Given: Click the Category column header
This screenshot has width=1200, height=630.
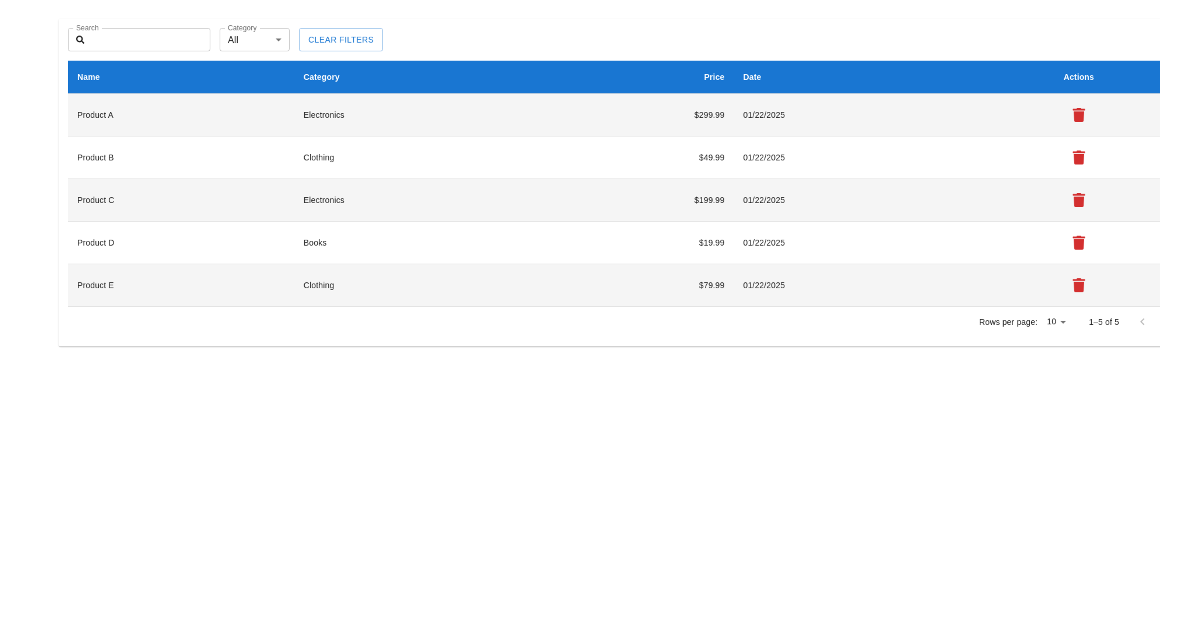Looking at the screenshot, I should coord(321,77).
